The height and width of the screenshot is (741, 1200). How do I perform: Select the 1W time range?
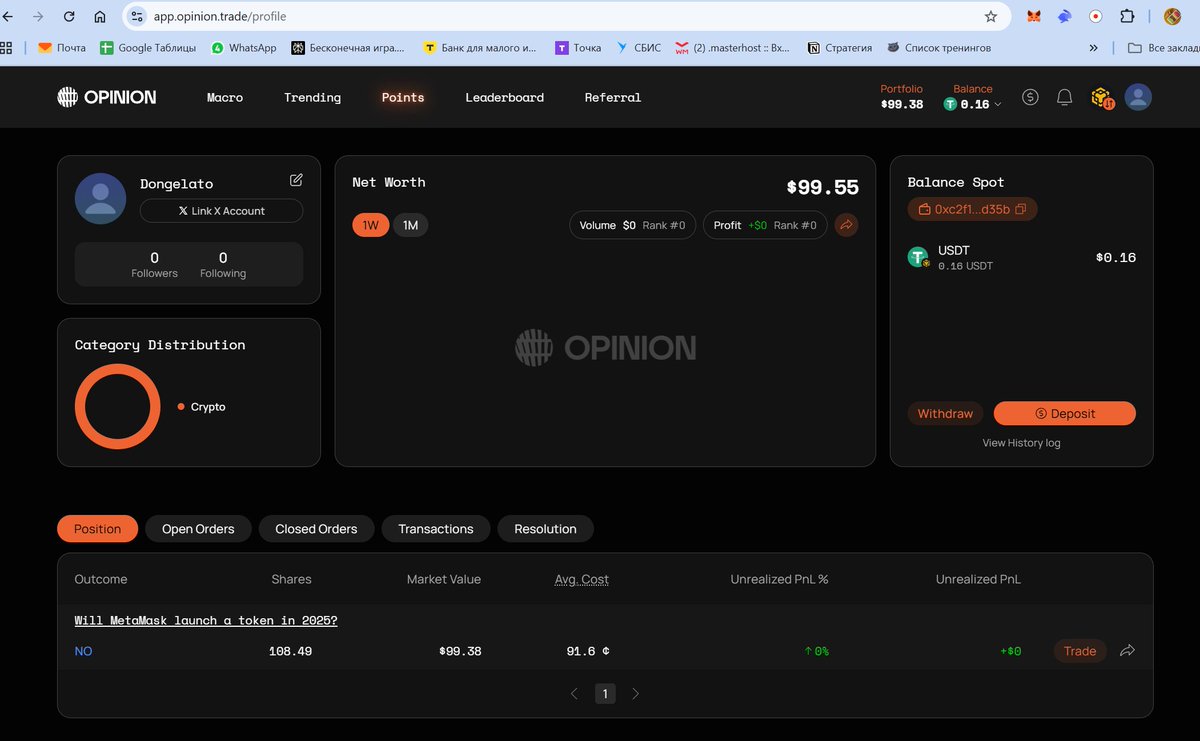click(370, 225)
